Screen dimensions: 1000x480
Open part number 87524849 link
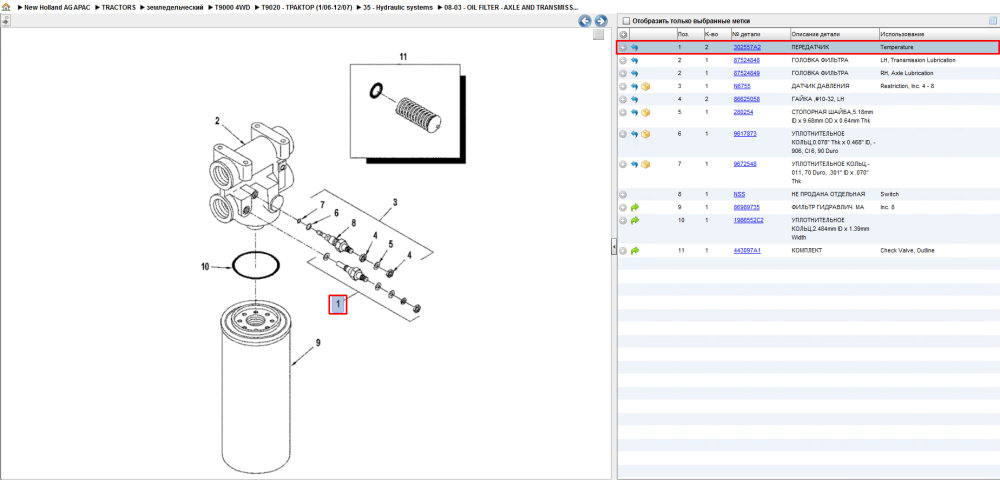click(x=746, y=73)
